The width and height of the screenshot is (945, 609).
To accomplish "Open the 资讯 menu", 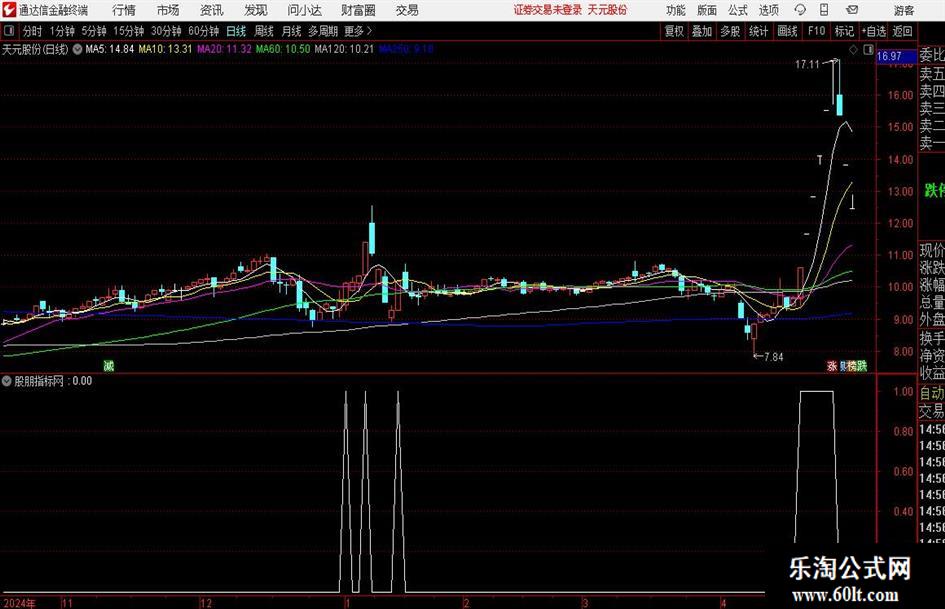I will tap(212, 10).
